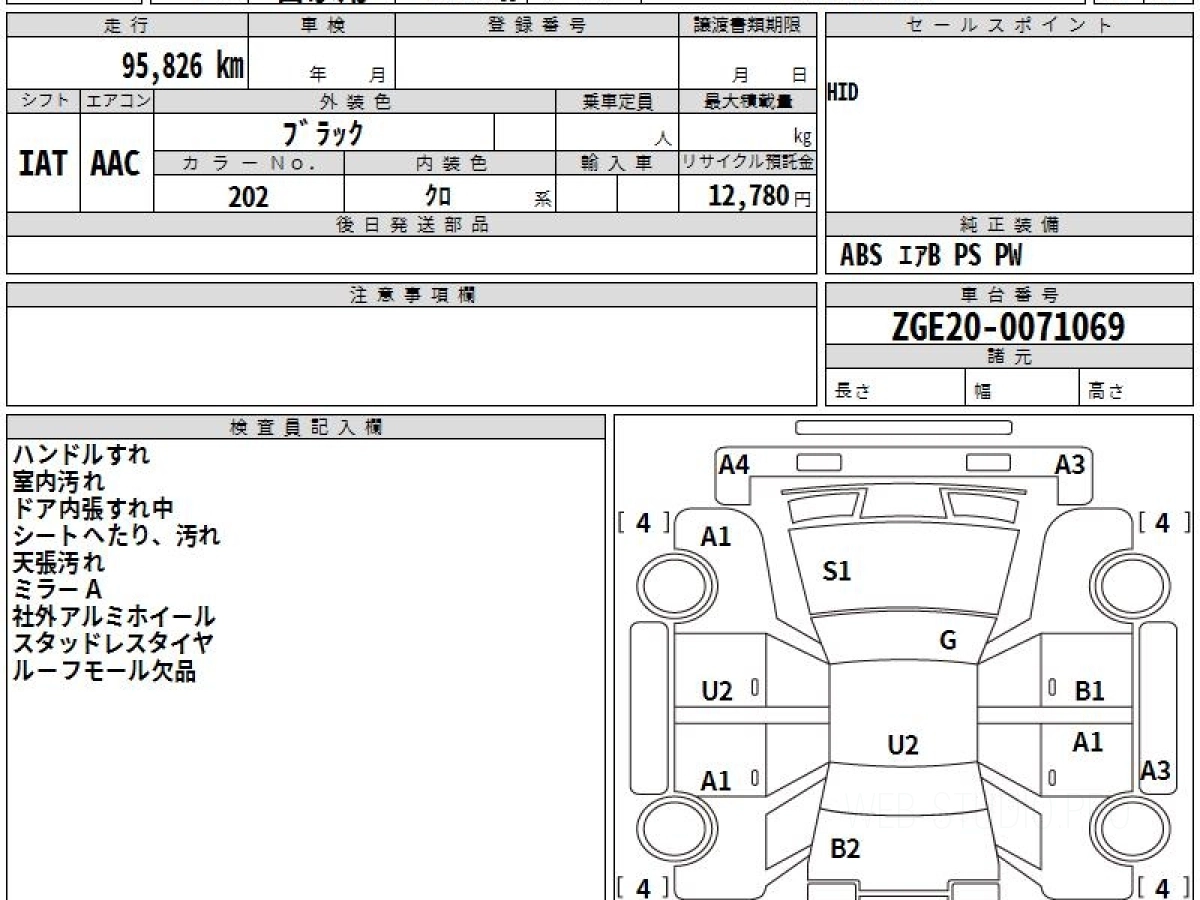Select the 天張汚れ note

point(58,562)
